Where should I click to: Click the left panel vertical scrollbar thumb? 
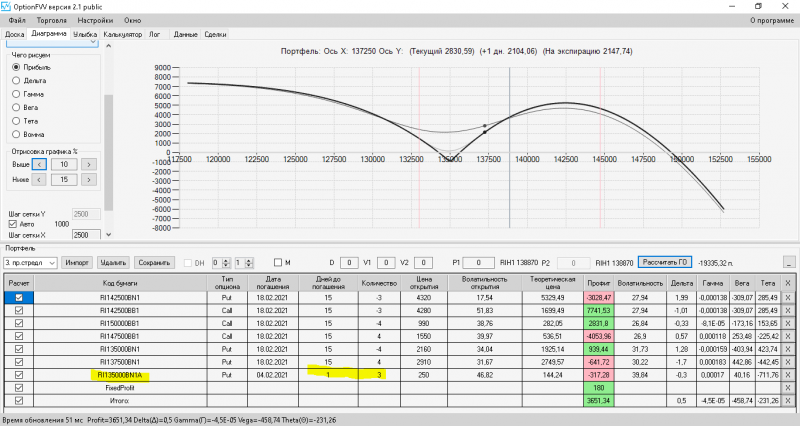[108, 152]
